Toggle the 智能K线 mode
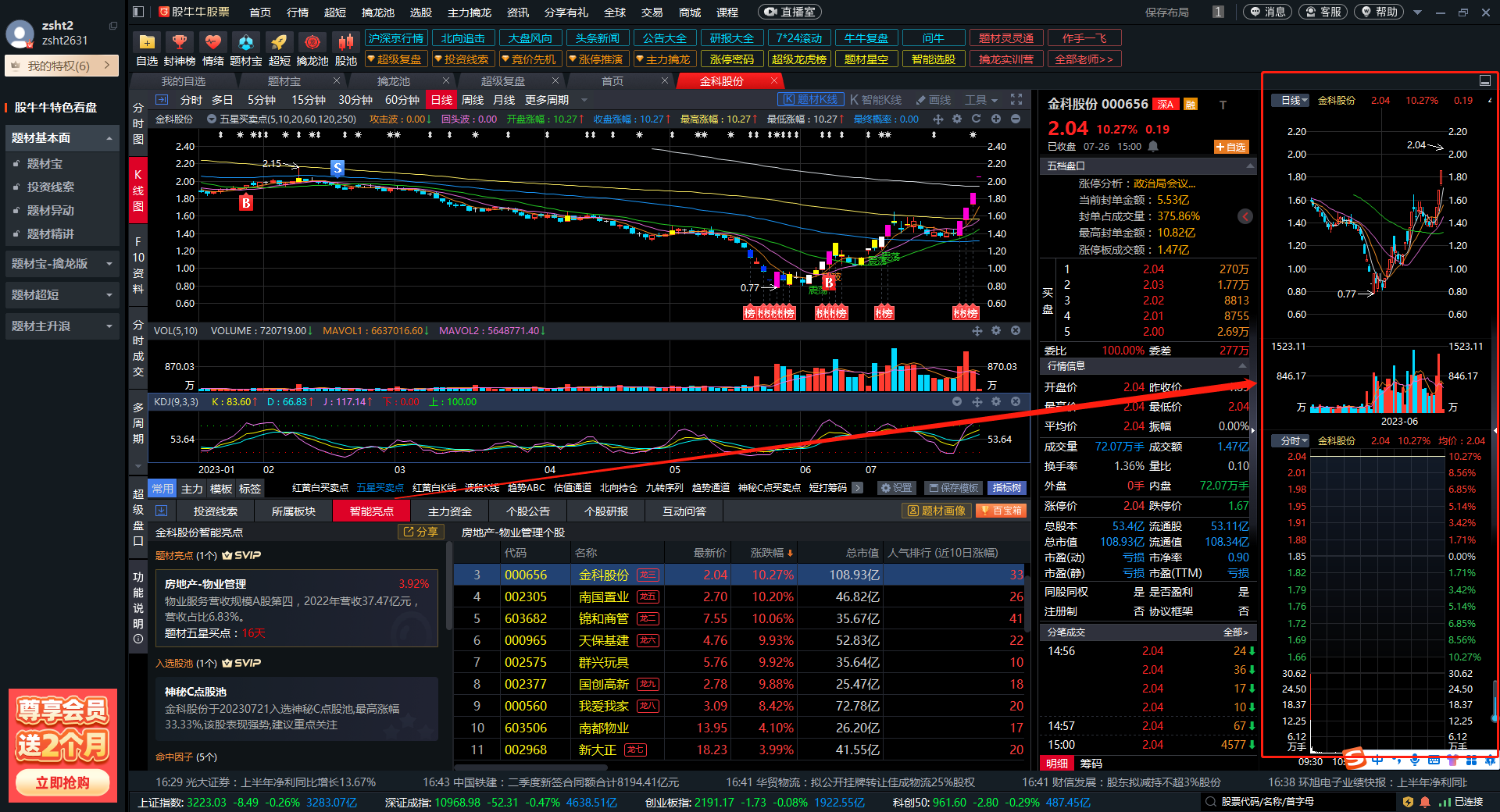Image resolution: width=1500 pixels, height=812 pixels. point(876,100)
